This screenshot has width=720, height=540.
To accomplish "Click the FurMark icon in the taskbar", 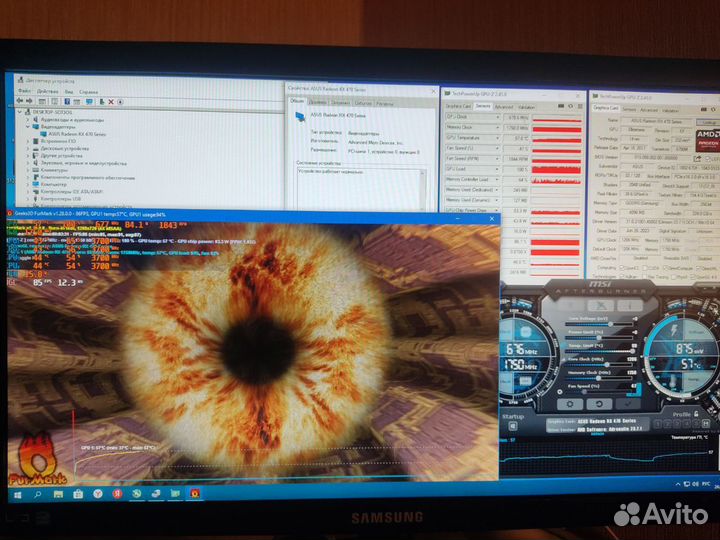I will click(195, 494).
